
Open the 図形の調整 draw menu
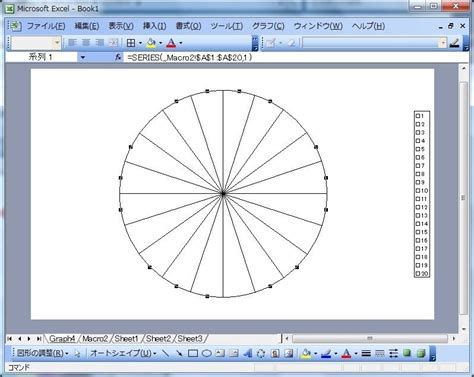click(43, 353)
